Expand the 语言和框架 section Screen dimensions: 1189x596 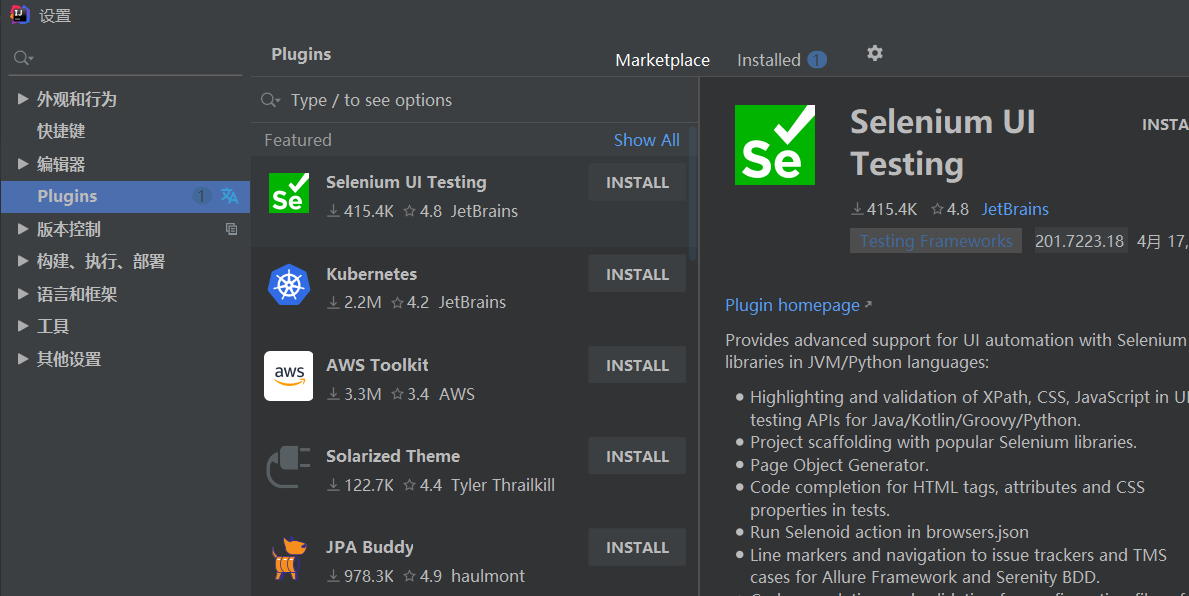pyautogui.click(x=23, y=294)
